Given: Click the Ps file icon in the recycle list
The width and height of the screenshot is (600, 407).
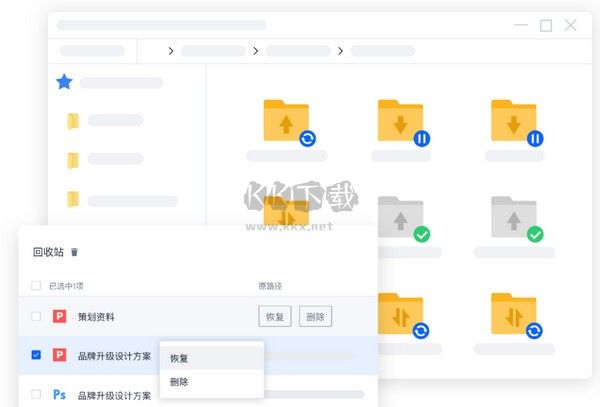Looking at the screenshot, I should pyautogui.click(x=59, y=395).
